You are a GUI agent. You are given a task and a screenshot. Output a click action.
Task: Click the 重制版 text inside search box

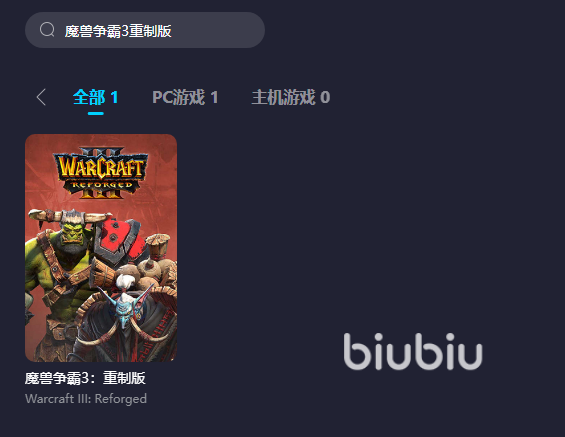(150, 31)
